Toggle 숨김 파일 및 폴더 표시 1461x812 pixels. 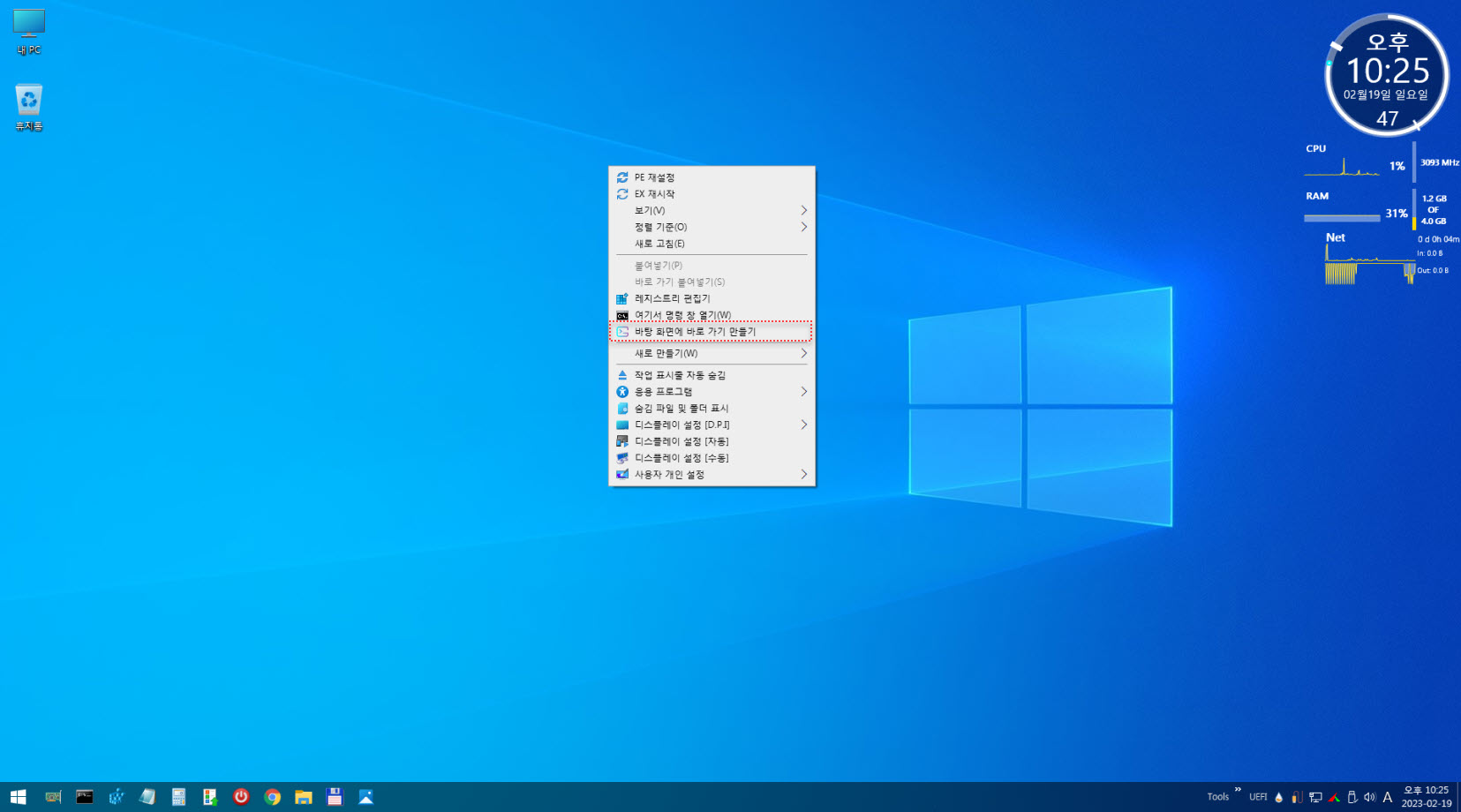(x=712, y=409)
